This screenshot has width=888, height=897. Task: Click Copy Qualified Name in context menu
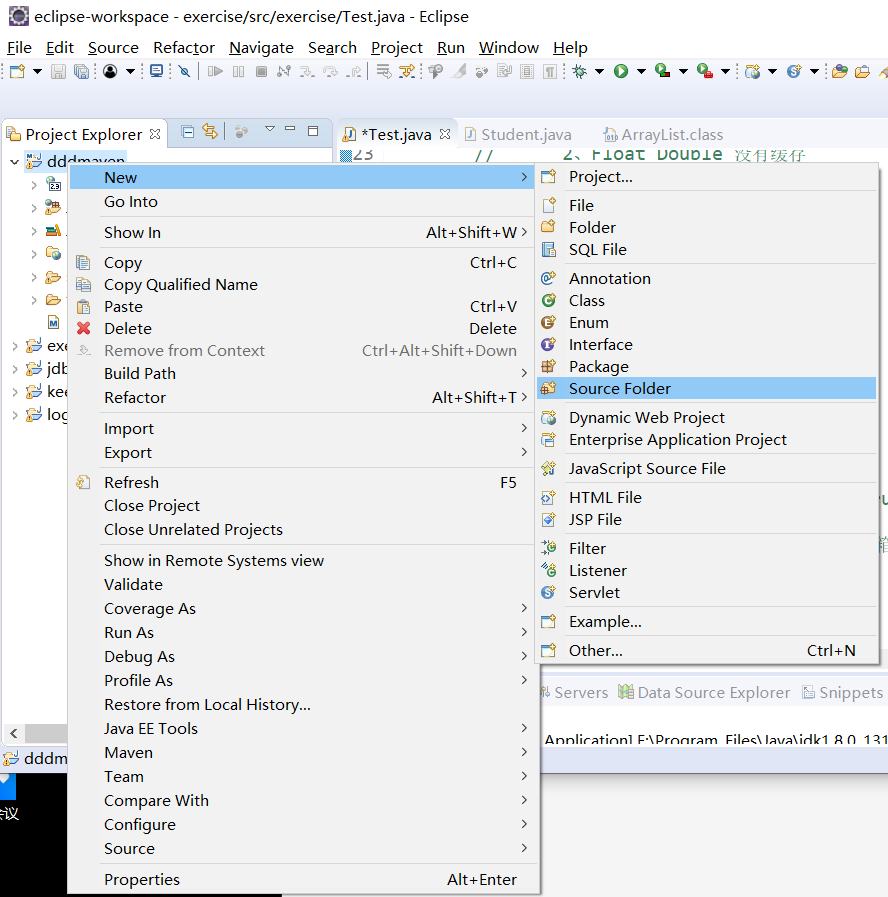302,284
